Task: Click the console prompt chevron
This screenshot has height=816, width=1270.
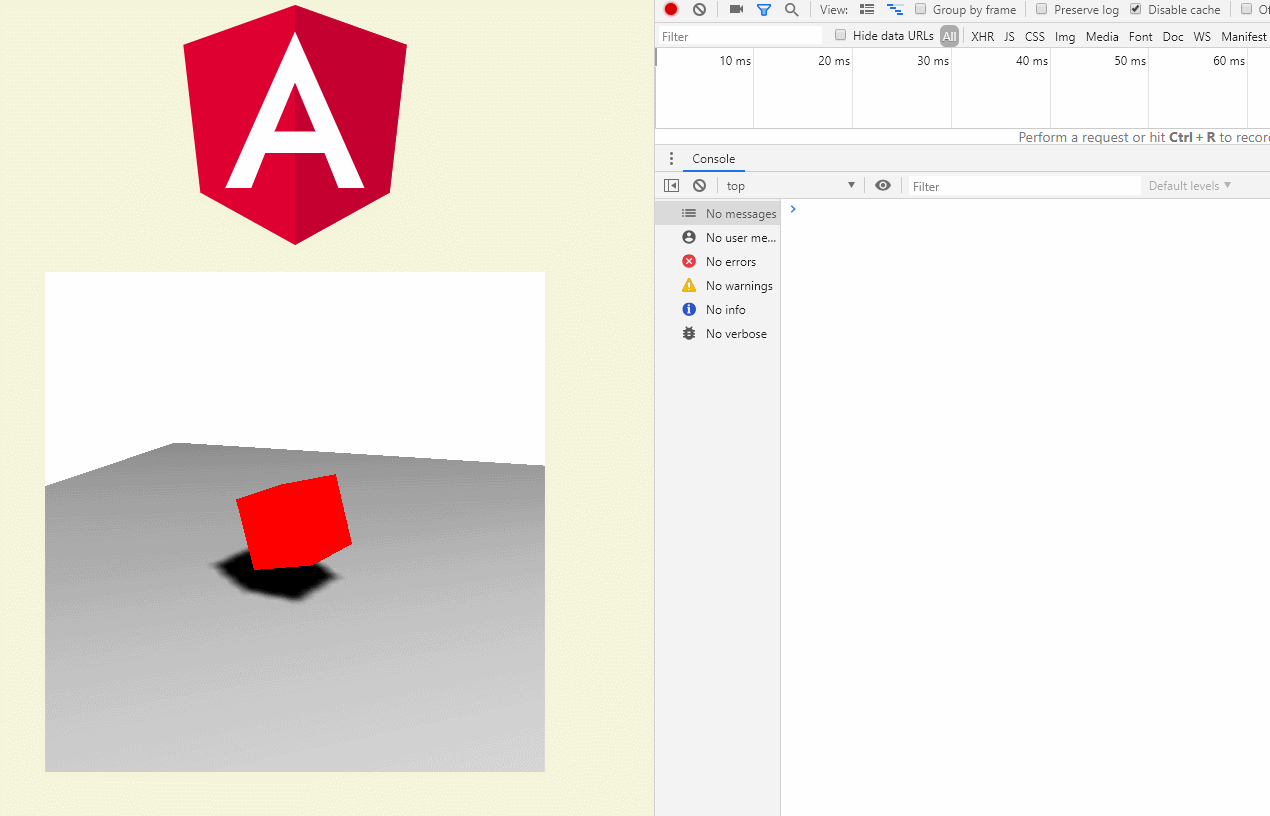Action: coord(793,209)
